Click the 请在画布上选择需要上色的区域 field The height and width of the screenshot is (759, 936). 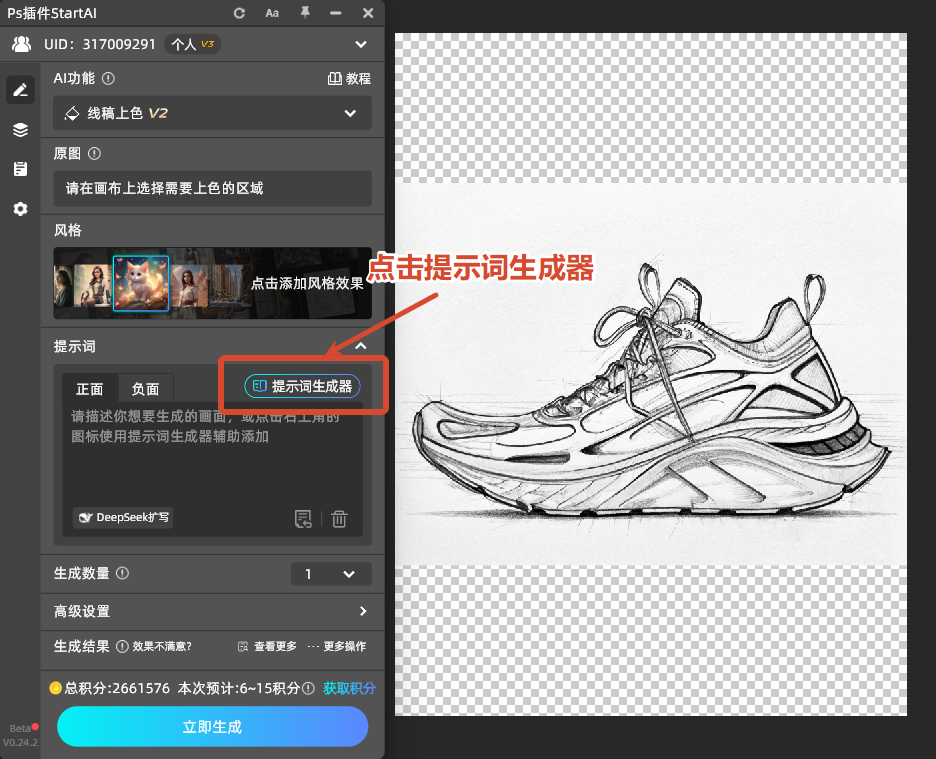pos(213,188)
